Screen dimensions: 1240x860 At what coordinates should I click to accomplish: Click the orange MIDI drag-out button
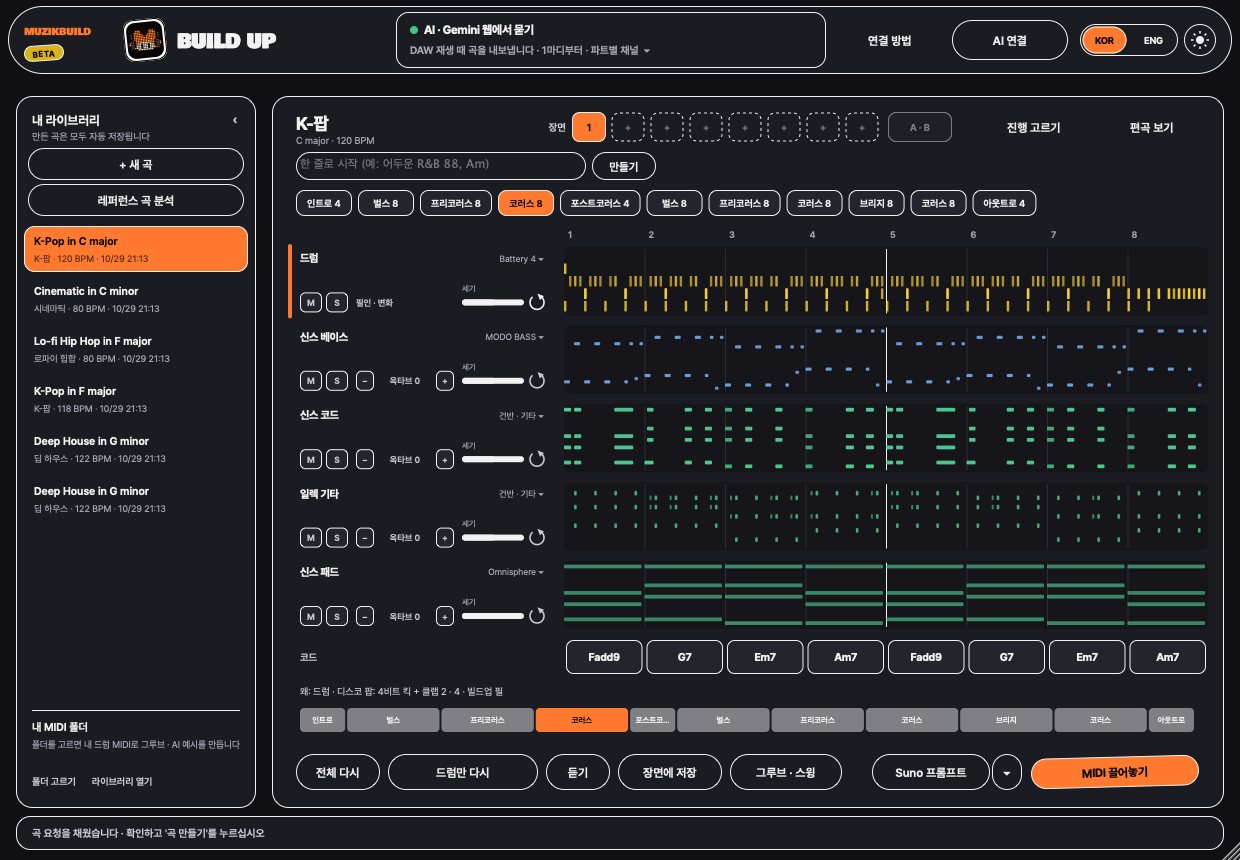pos(1114,772)
